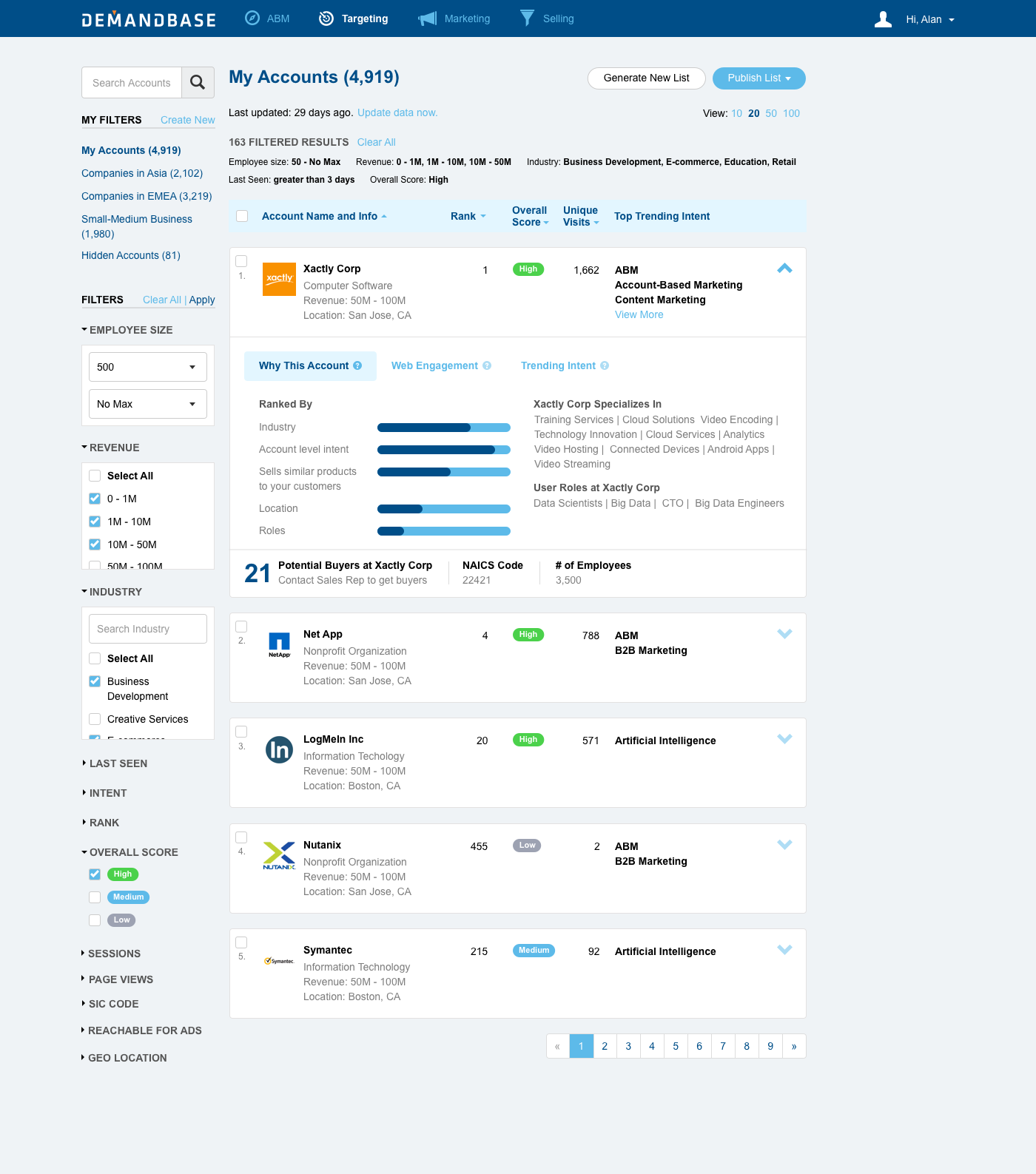Expand the LogMeIn Inc row chevron
Viewport: 1036px width, 1174px height.
pos(785,739)
